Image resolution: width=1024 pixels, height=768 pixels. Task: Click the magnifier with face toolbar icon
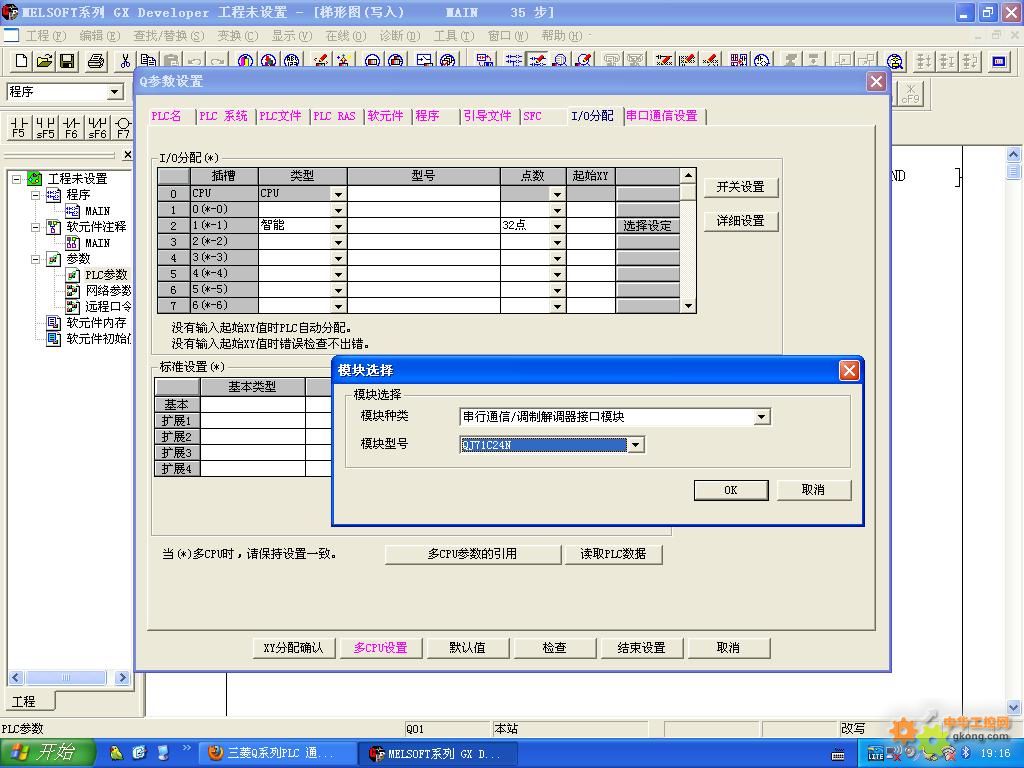point(895,61)
